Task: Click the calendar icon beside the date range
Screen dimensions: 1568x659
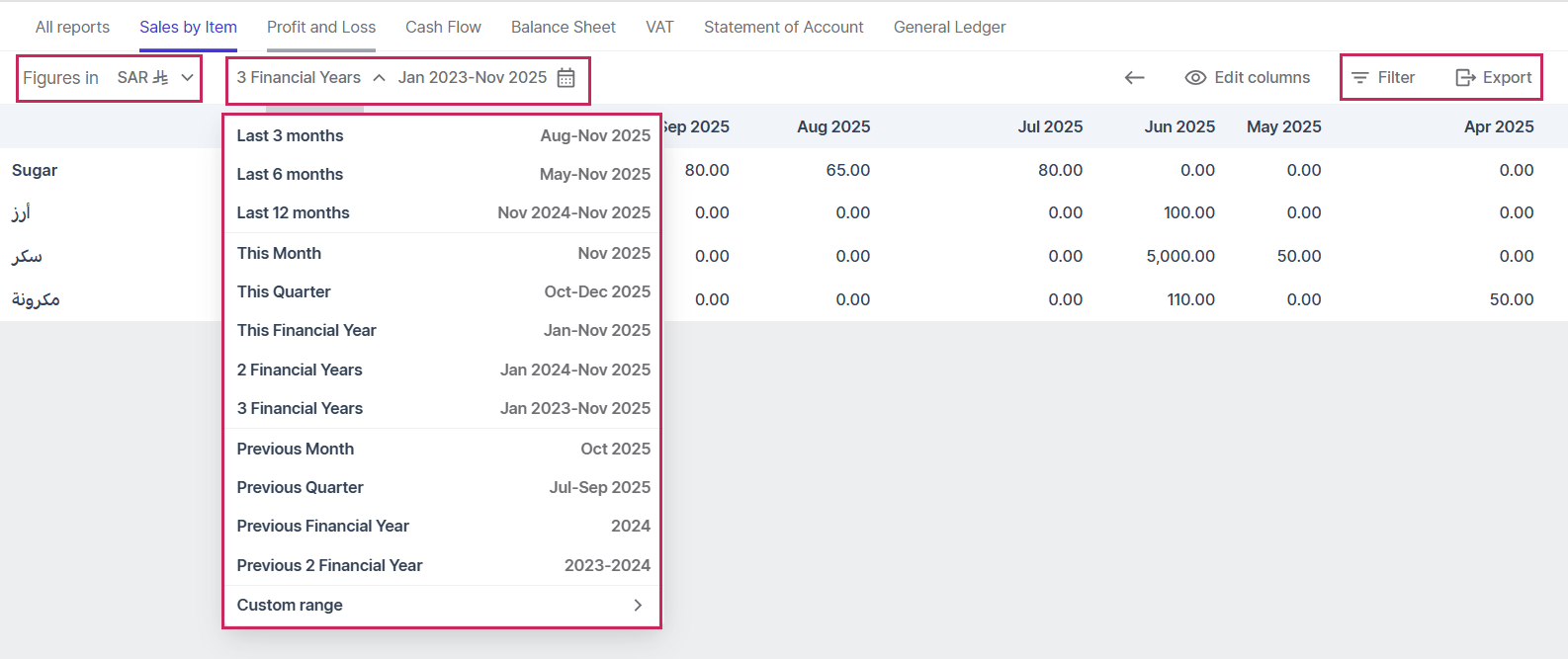Action: [x=566, y=78]
